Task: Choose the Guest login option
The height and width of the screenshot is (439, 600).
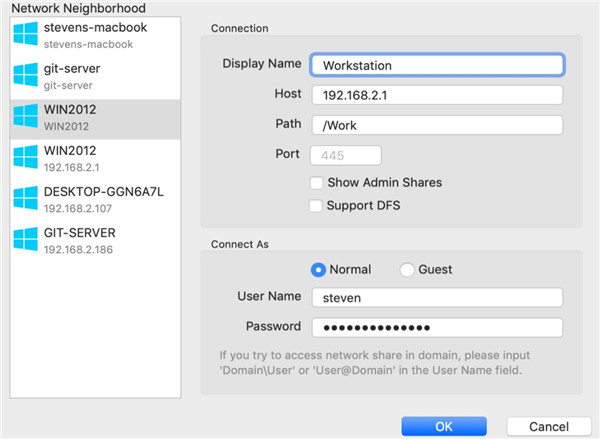Action: (407, 269)
